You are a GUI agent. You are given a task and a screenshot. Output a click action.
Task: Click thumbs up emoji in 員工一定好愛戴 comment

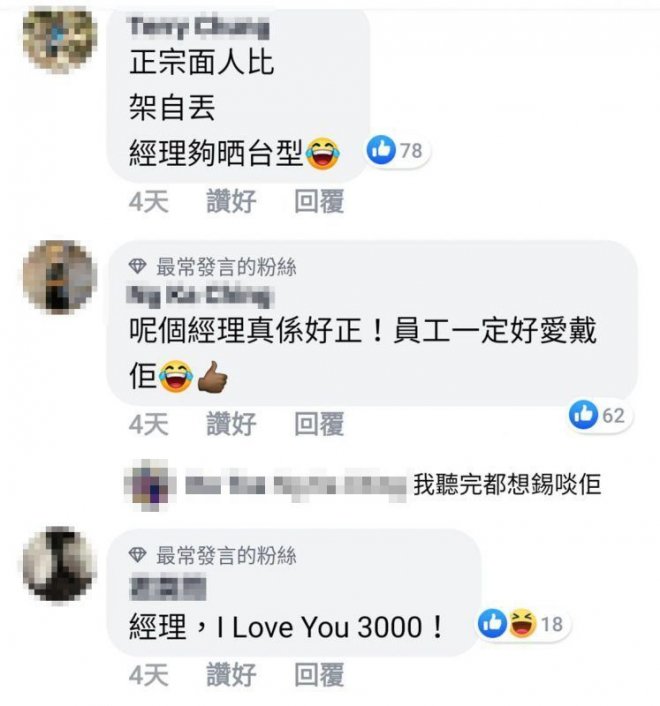click(x=213, y=377)
